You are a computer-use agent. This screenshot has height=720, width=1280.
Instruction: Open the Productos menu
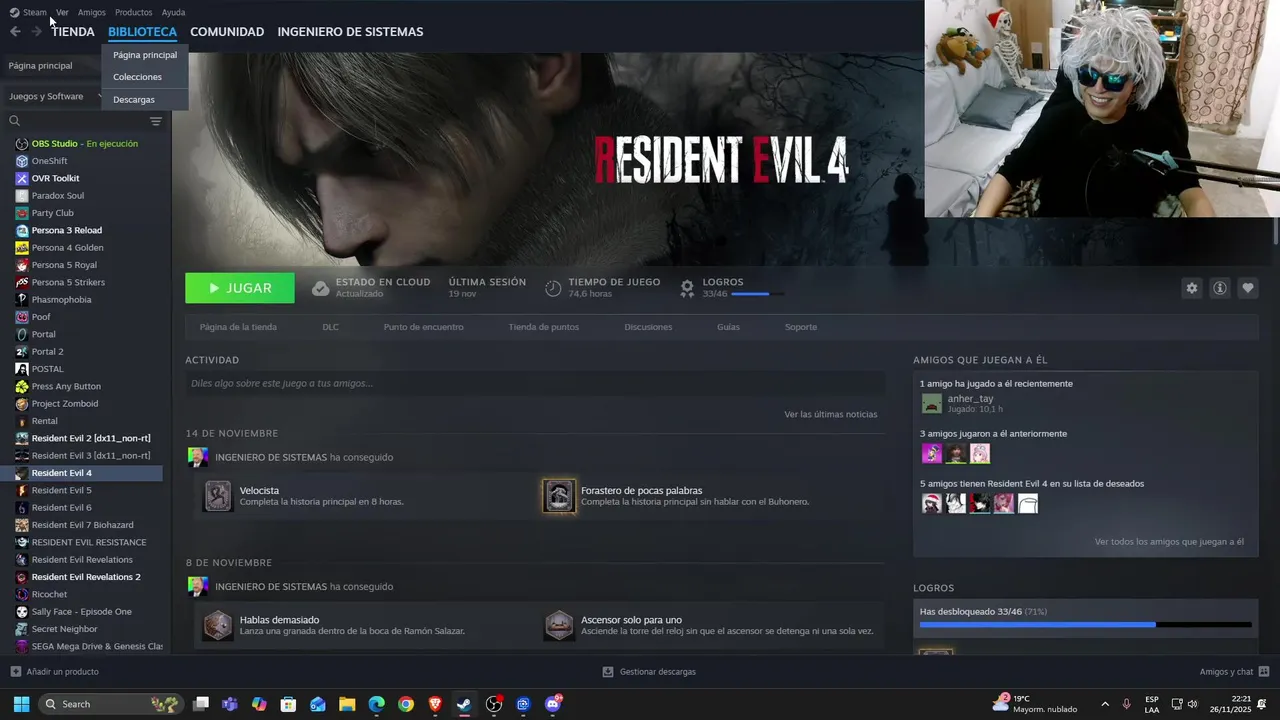(133, 12)
